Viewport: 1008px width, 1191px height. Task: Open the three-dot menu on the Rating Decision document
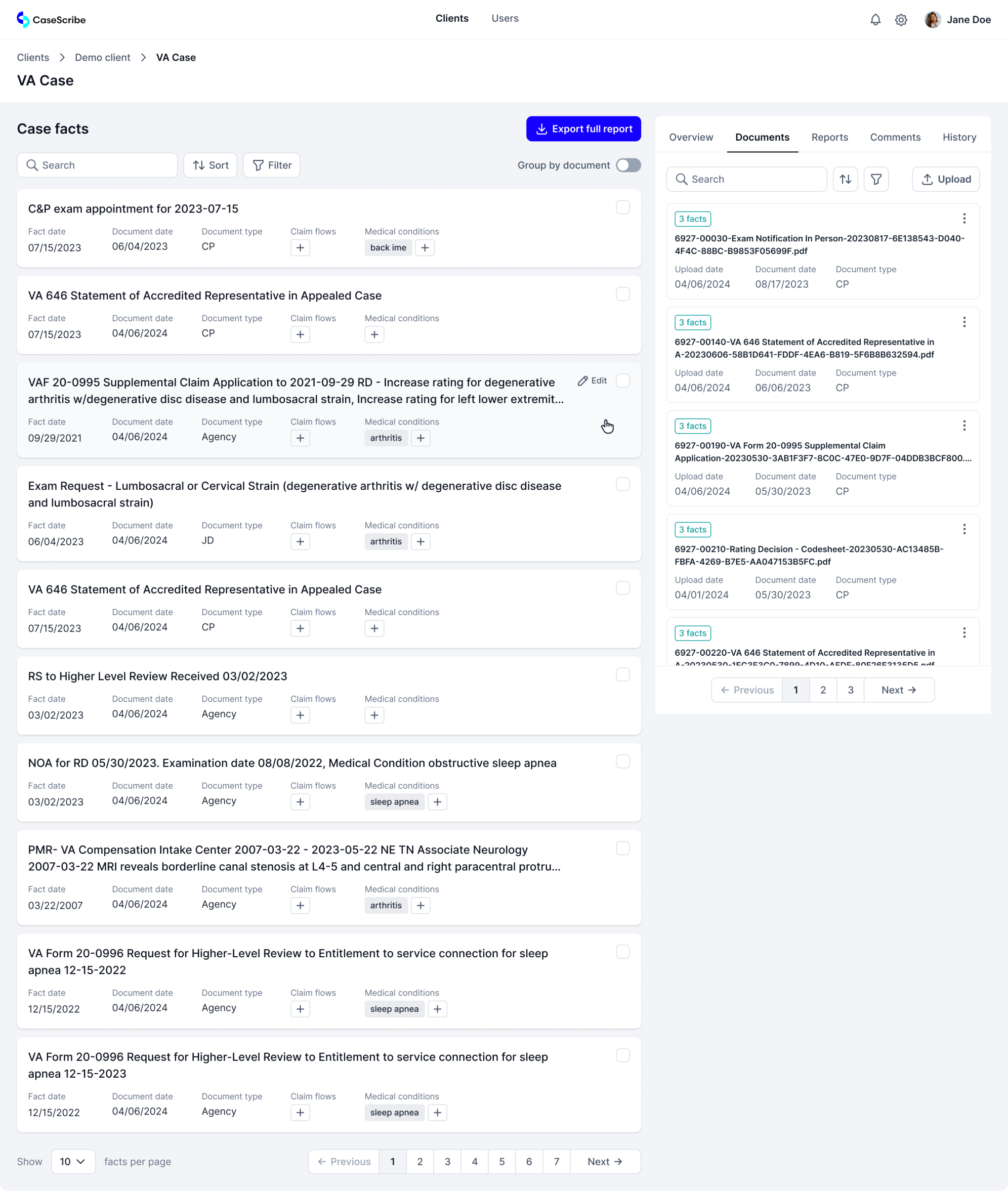point(964,529)
